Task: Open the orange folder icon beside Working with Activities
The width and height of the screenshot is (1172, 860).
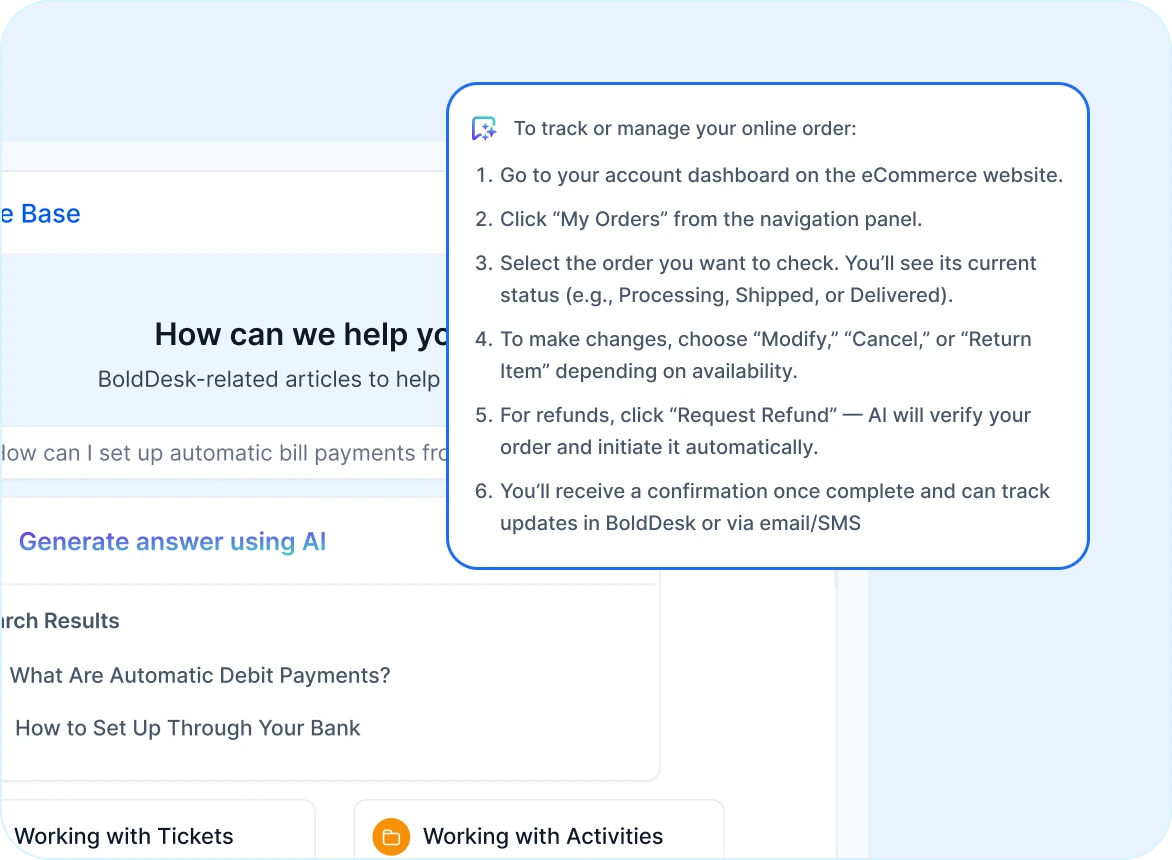Action: 390,836
